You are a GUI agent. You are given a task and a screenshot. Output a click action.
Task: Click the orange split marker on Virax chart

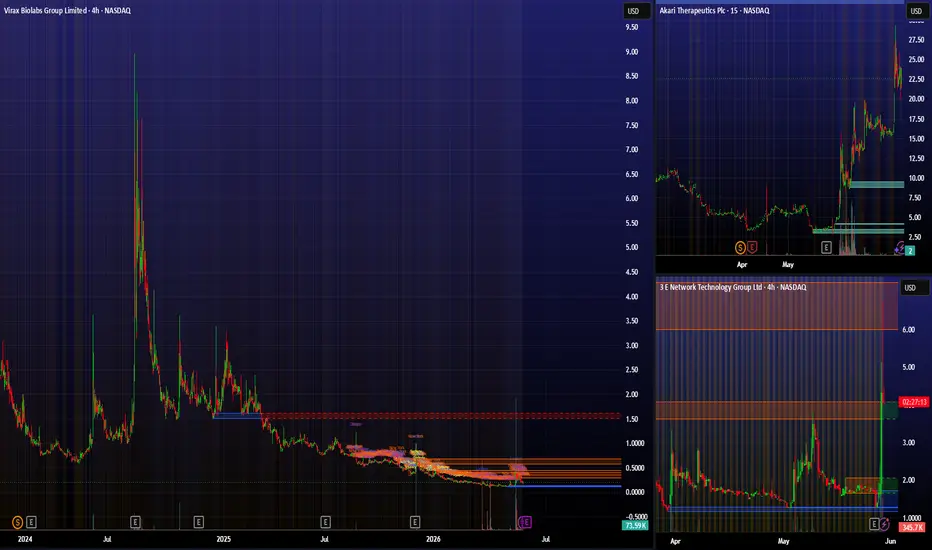(x=18, y=522)
